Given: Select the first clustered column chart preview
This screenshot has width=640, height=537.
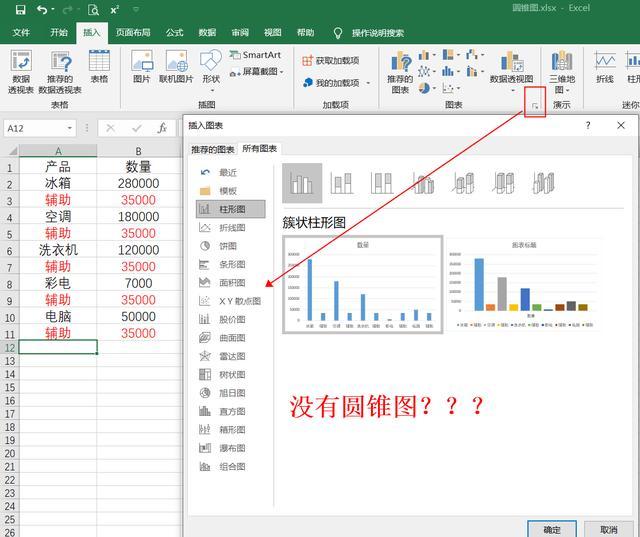Looking at the screenshot, I should click(363, 285).
